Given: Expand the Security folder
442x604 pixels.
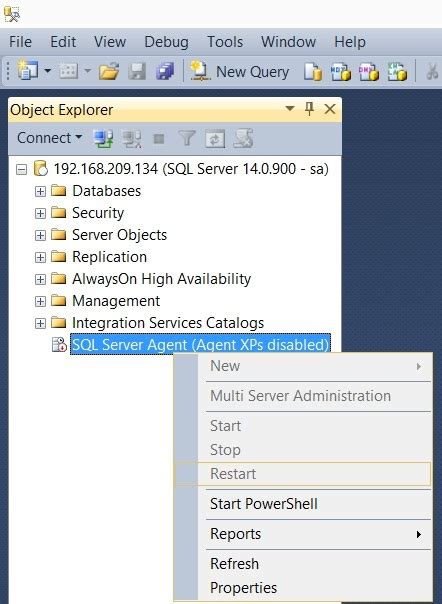Looking at the screenshot, I should pos(40,213).
